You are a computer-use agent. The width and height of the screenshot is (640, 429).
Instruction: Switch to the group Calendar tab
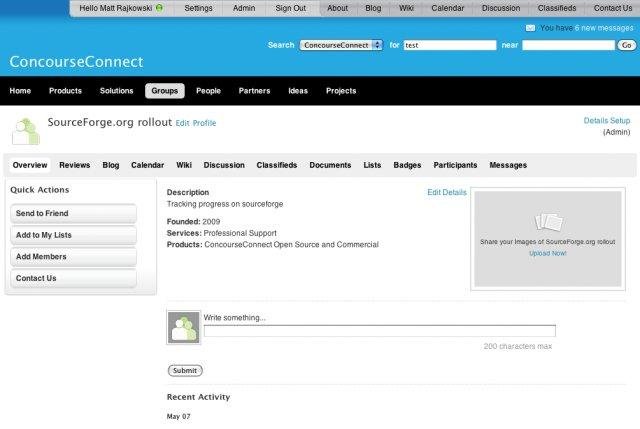point(147,165)
